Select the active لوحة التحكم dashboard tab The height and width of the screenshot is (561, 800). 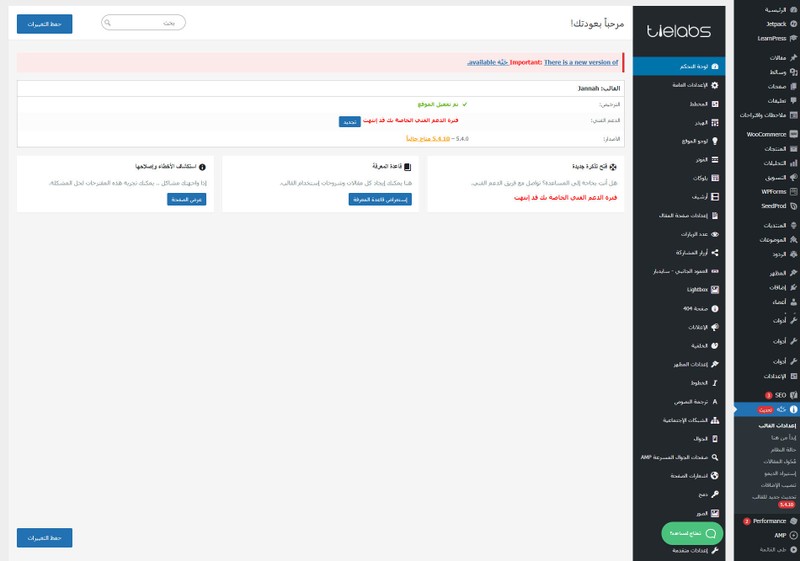tap(679, 66)
